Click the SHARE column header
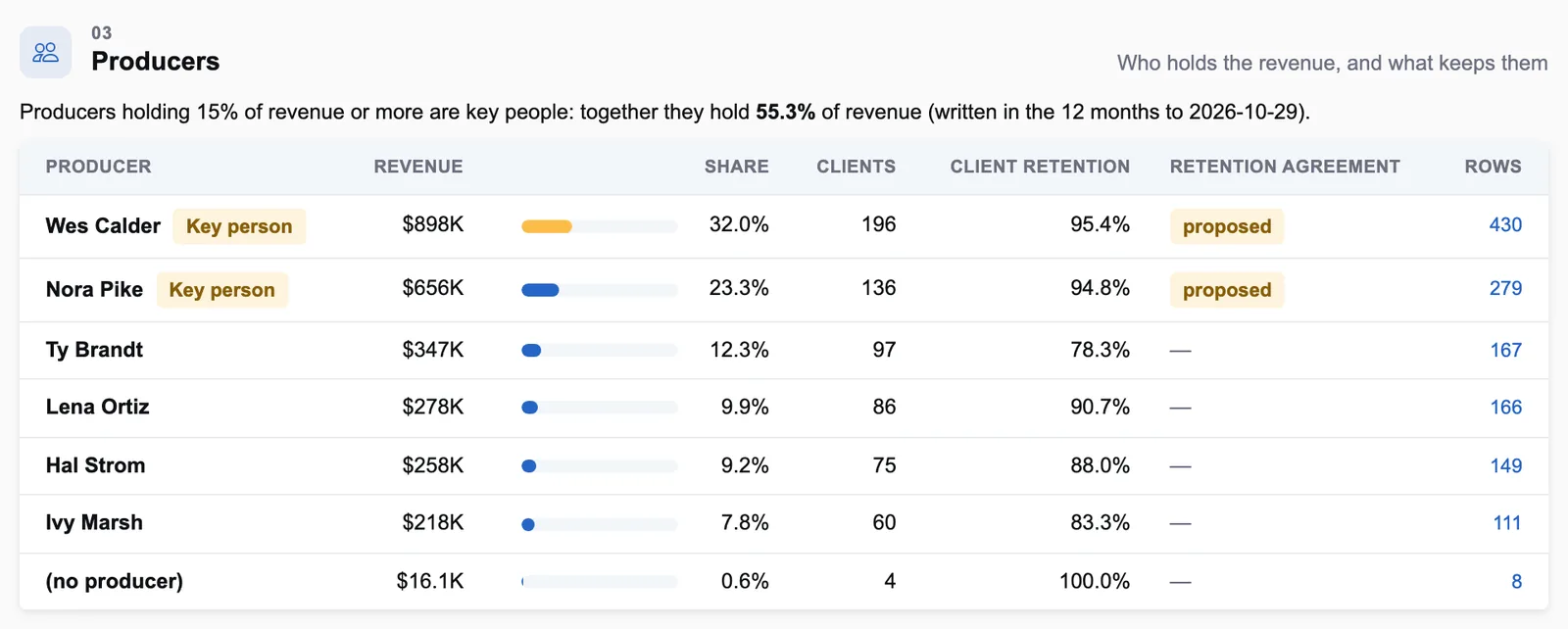This screenshot has height=629, width=1568. pyautogui.click(x=736, y=167)
